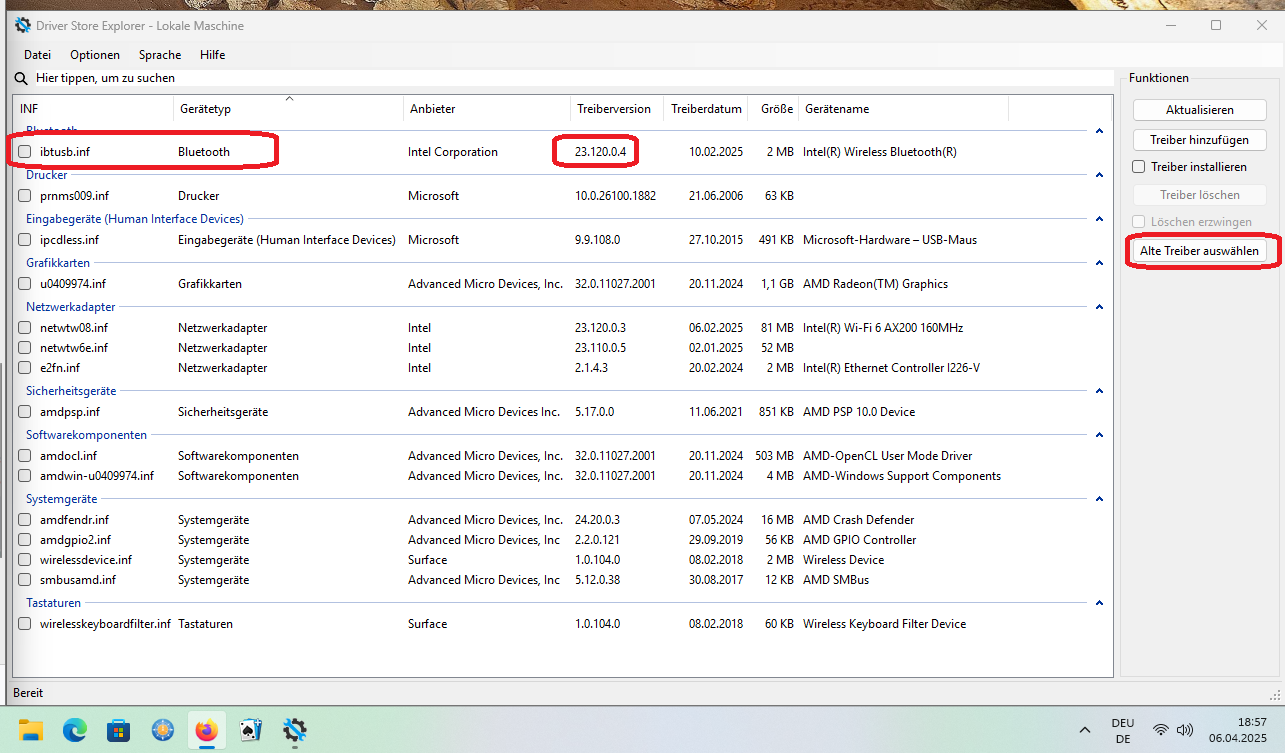Viewport: 1285px width, 753px height.
Task: Collapse Tastaturen group arrow
Action: 1099,603
